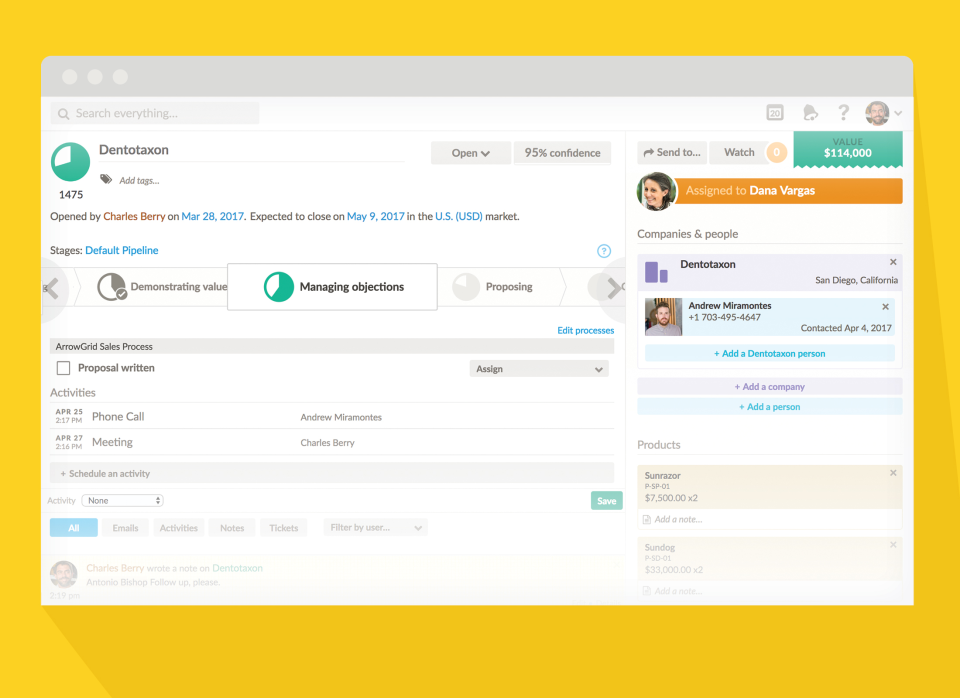Click the stages help circle icon
Image resolution: width=960 pixels, height=698 pixels.
point(604,251)
